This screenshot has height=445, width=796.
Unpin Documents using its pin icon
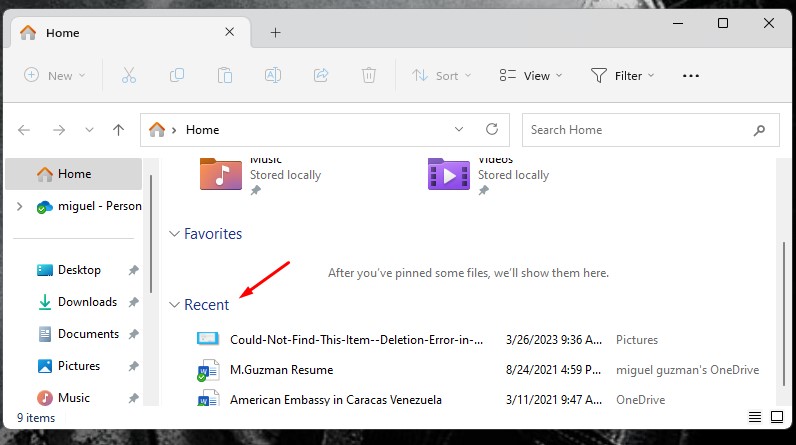134,334
